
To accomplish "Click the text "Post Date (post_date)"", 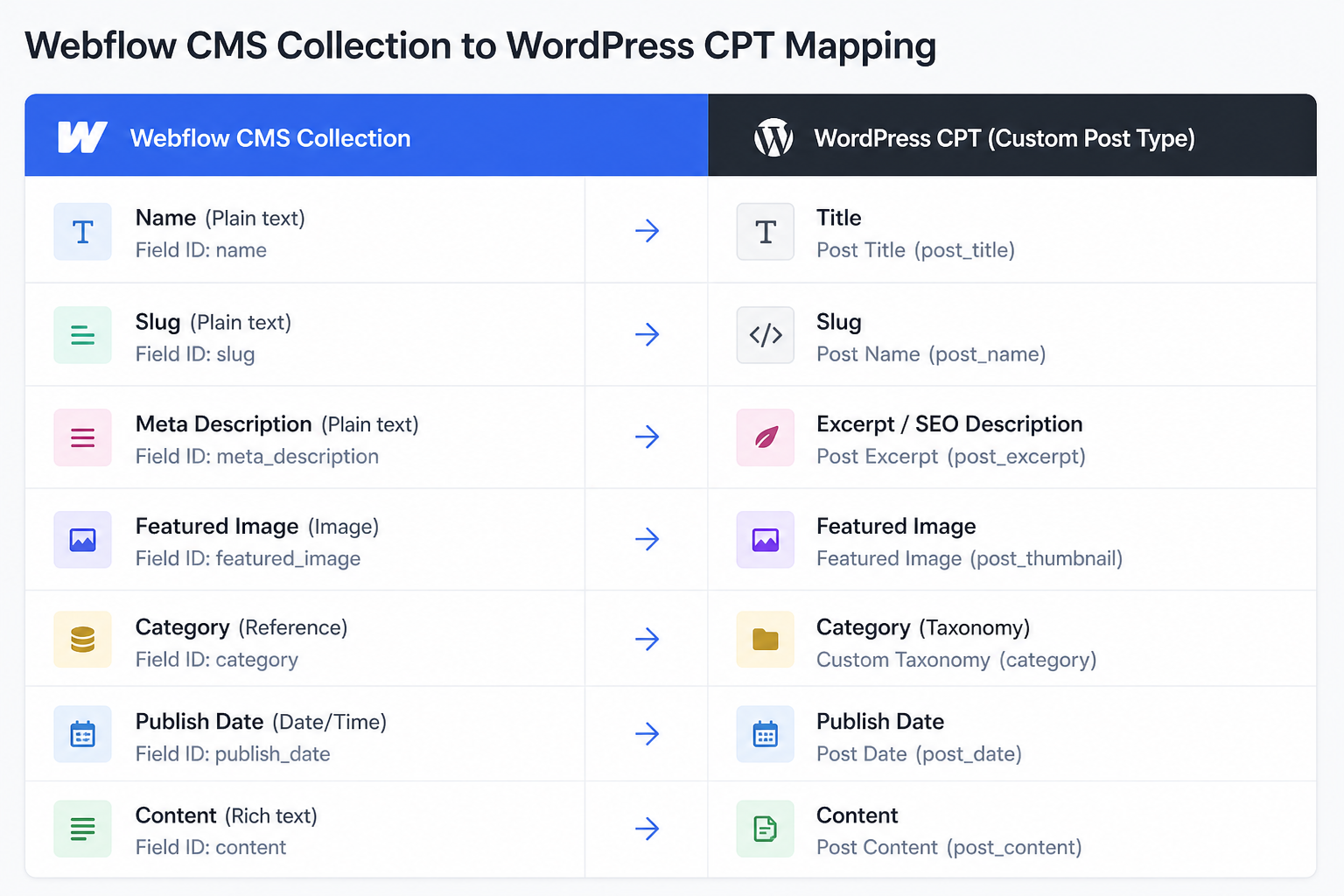I will 919,754.
